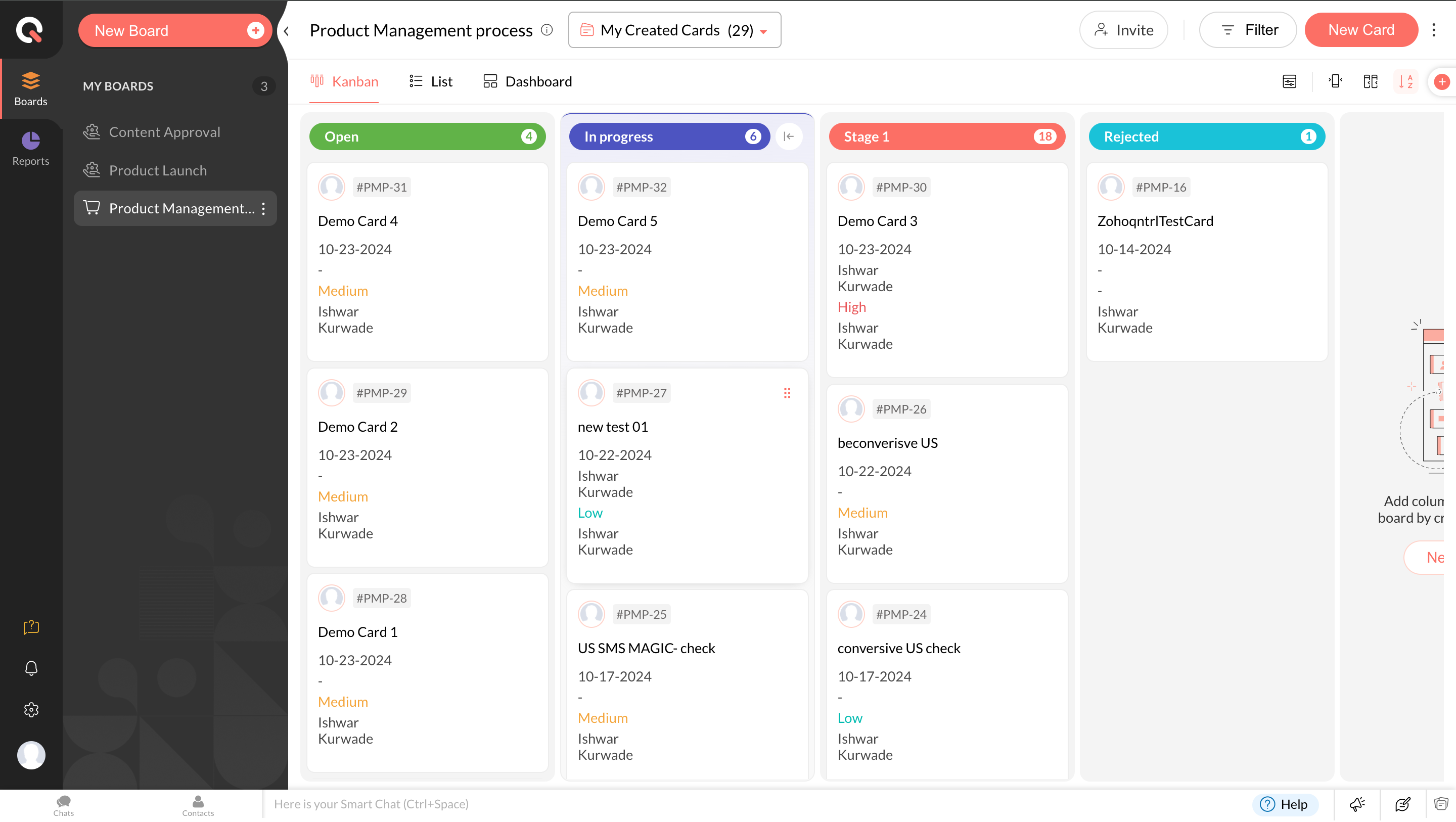
Task: Click the Invite button
Action: (x=1124, y=30)
